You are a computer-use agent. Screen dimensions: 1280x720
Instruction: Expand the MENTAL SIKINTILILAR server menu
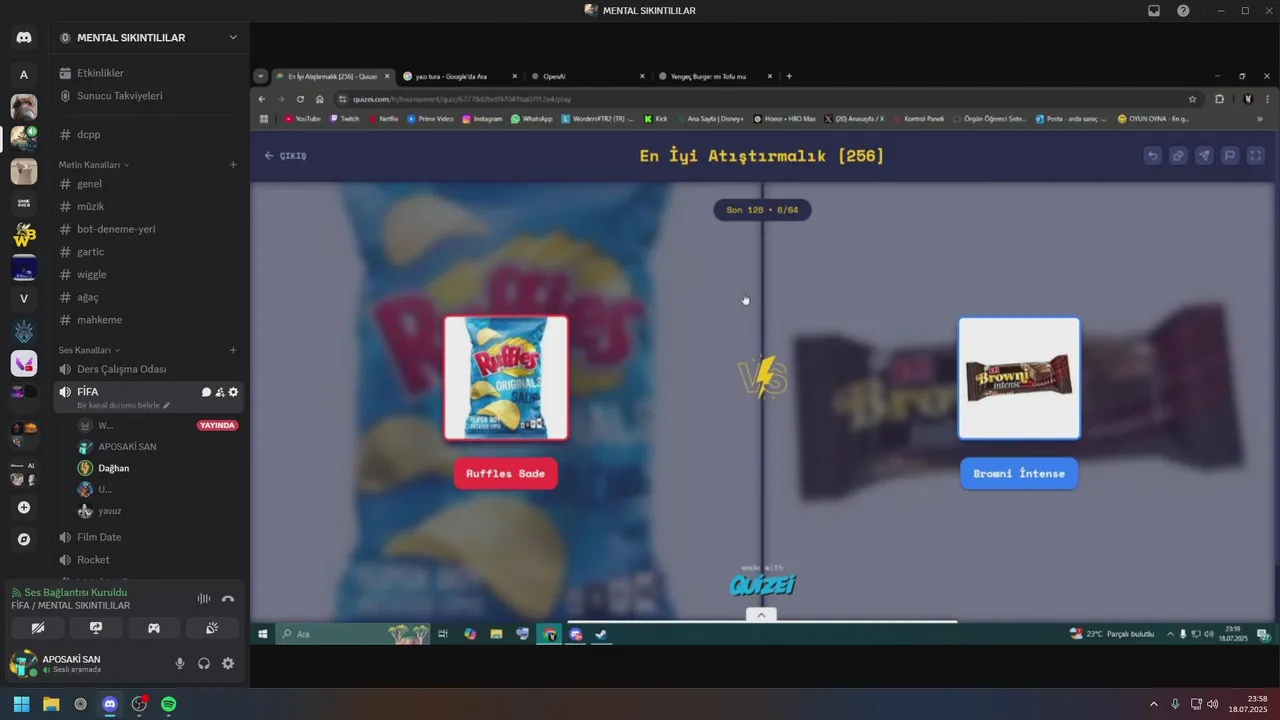(x=233, y=38)
